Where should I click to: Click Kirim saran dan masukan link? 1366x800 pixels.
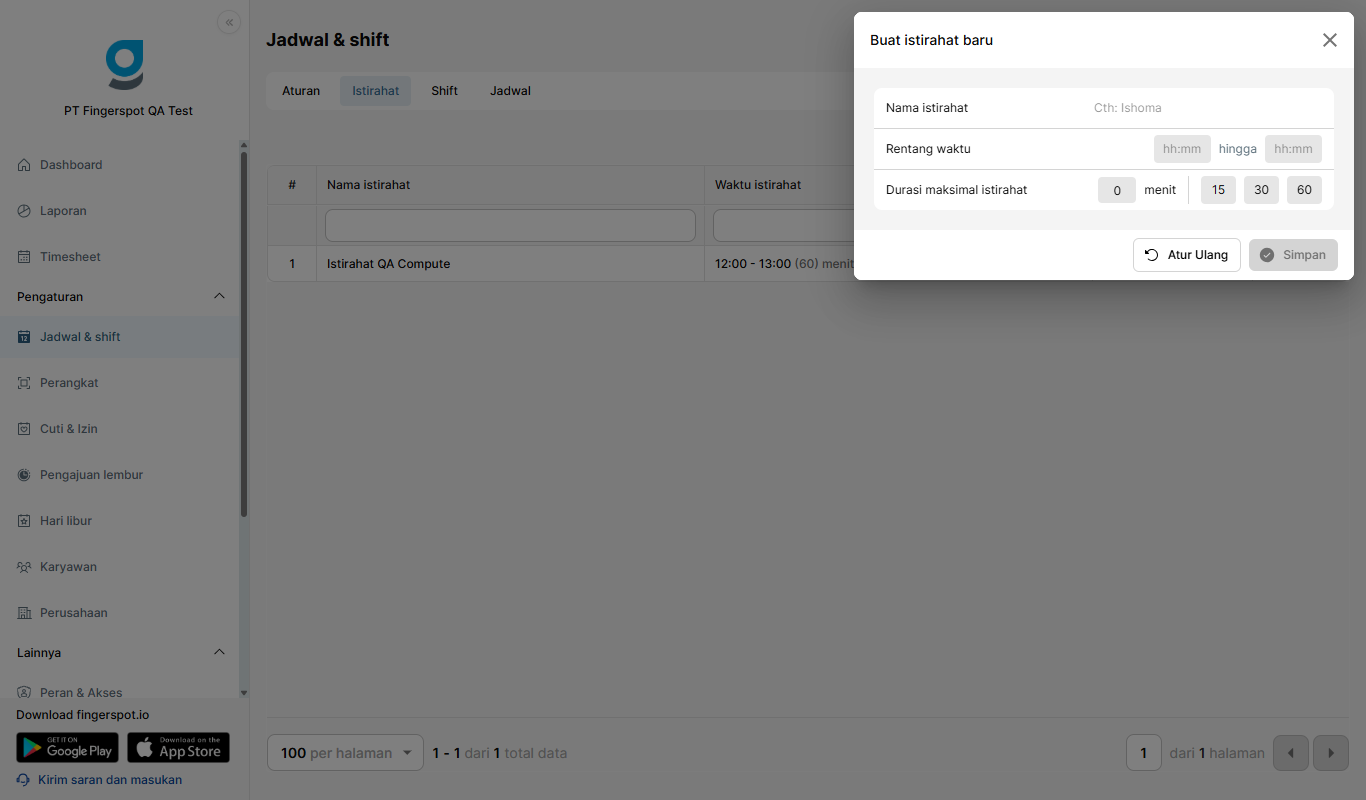110,780
